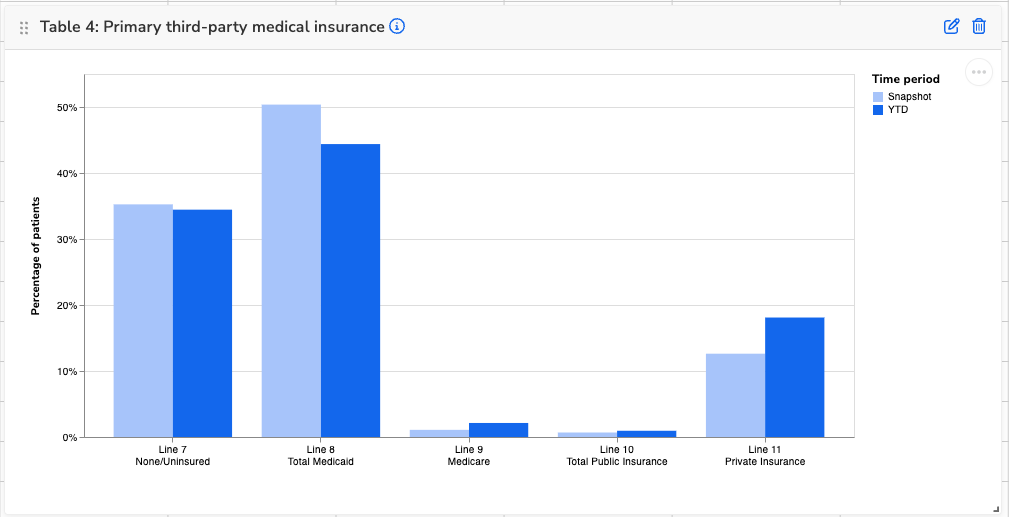Viewport: 1009px width, 517px height.
Task: Click the Time period legend title
Action: 905,79
